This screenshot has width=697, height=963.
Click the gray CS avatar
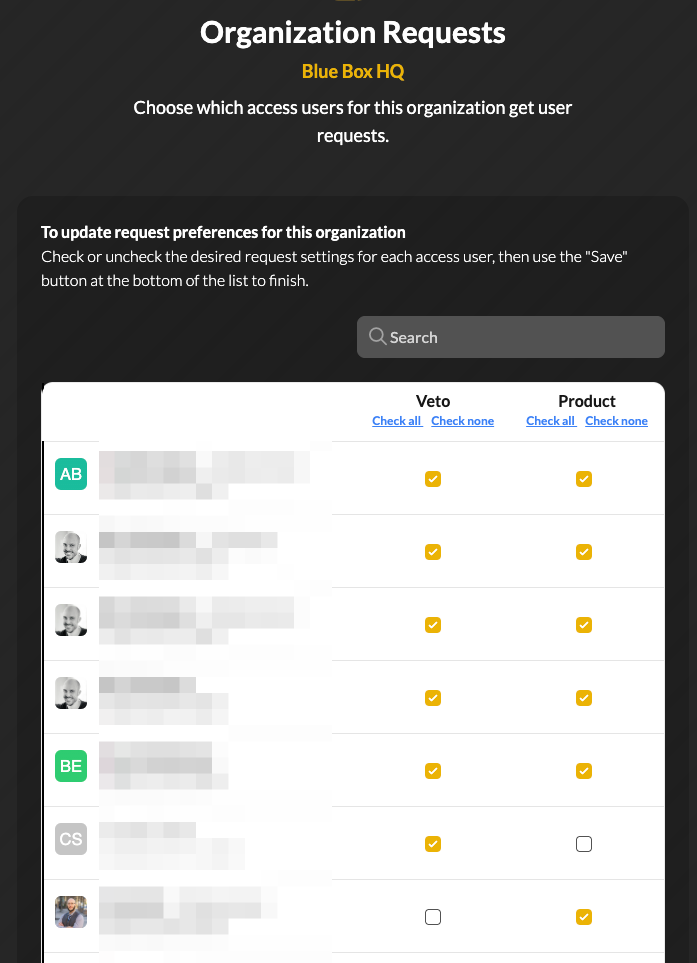tap(71, 839)
